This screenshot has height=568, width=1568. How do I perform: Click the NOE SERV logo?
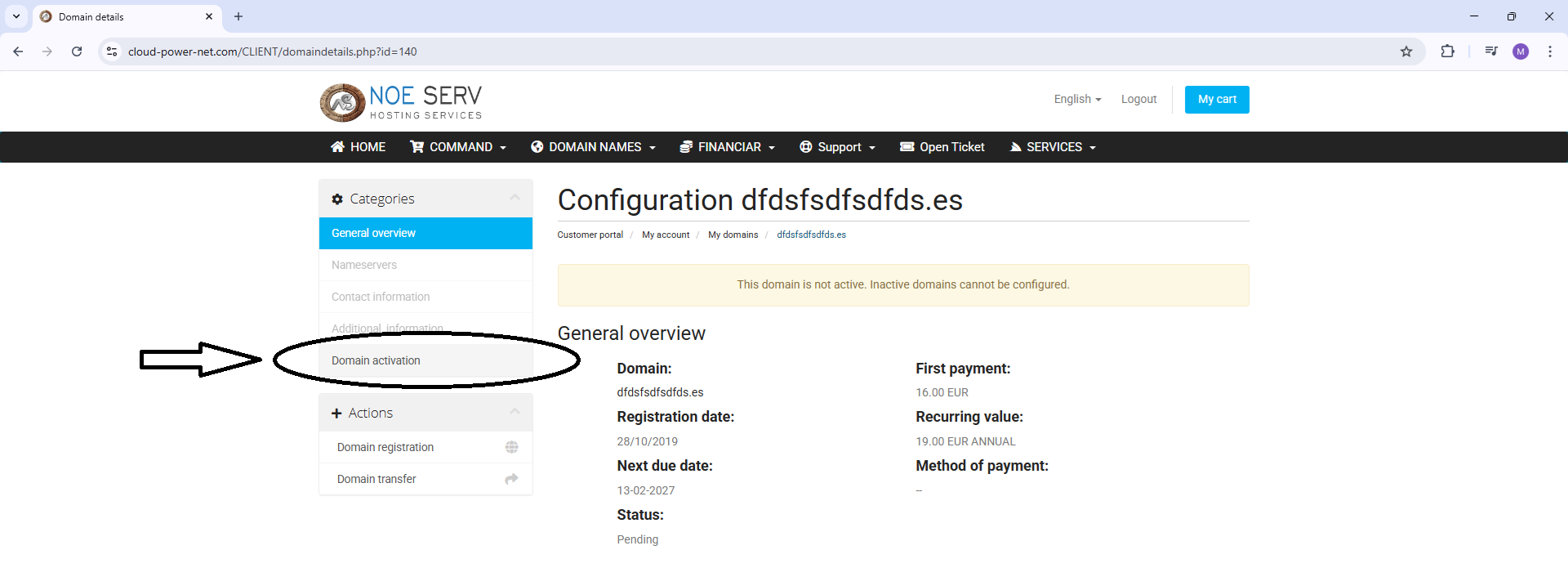[x=401, y=102]
